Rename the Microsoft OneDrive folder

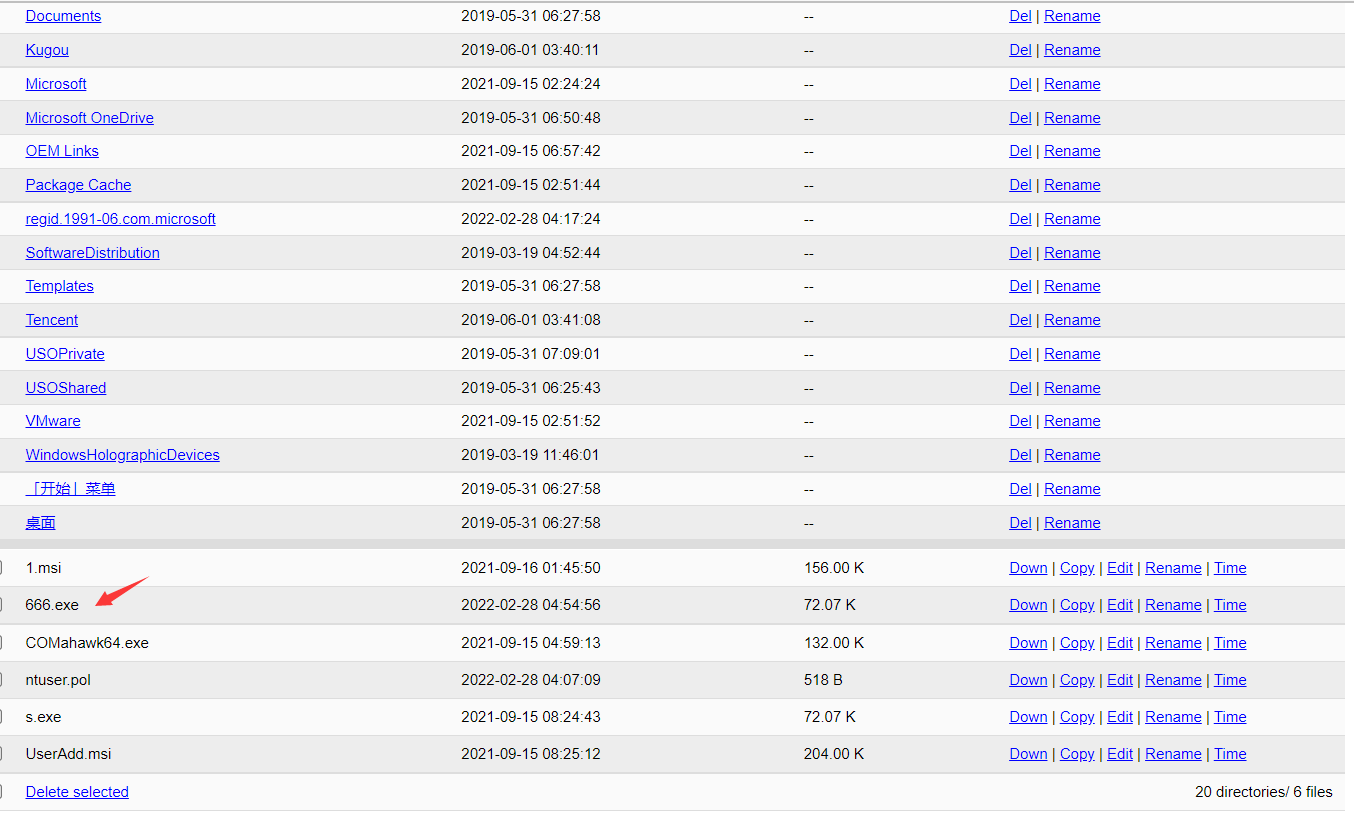coord(1072,118)
